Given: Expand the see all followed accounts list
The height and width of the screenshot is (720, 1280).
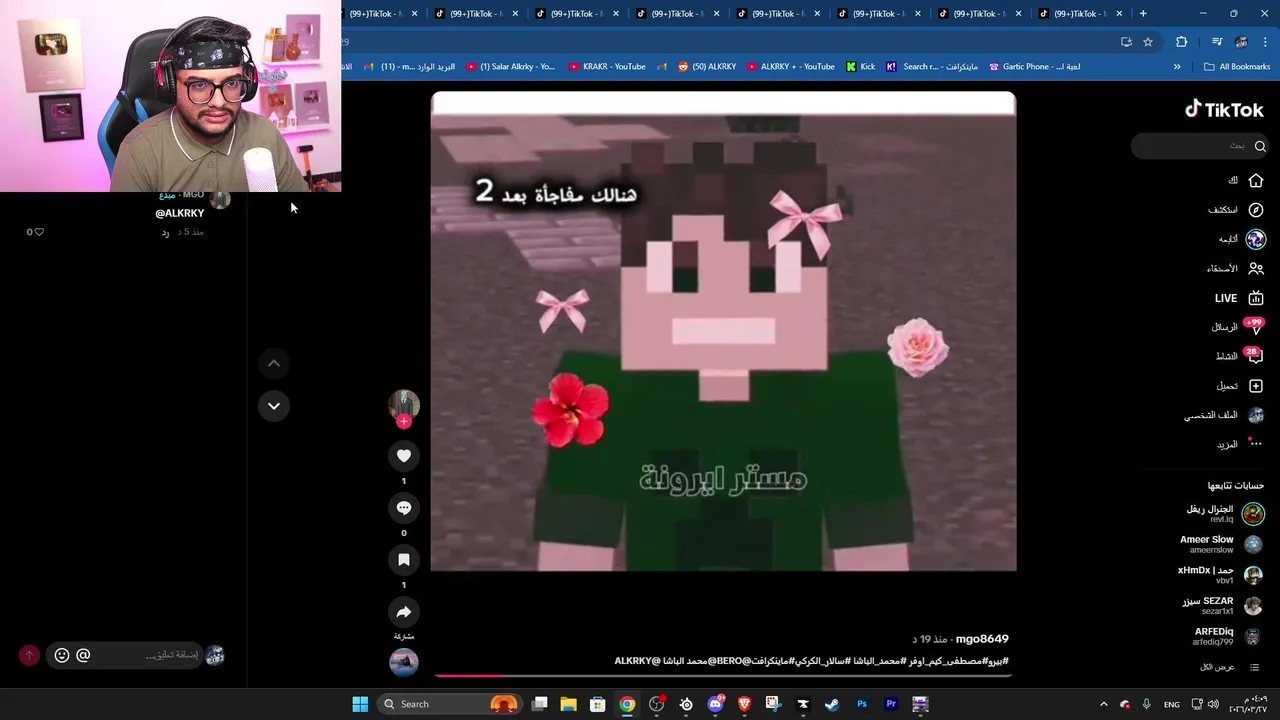Looking at the screenshot, I should click(x=1228, y=667).
